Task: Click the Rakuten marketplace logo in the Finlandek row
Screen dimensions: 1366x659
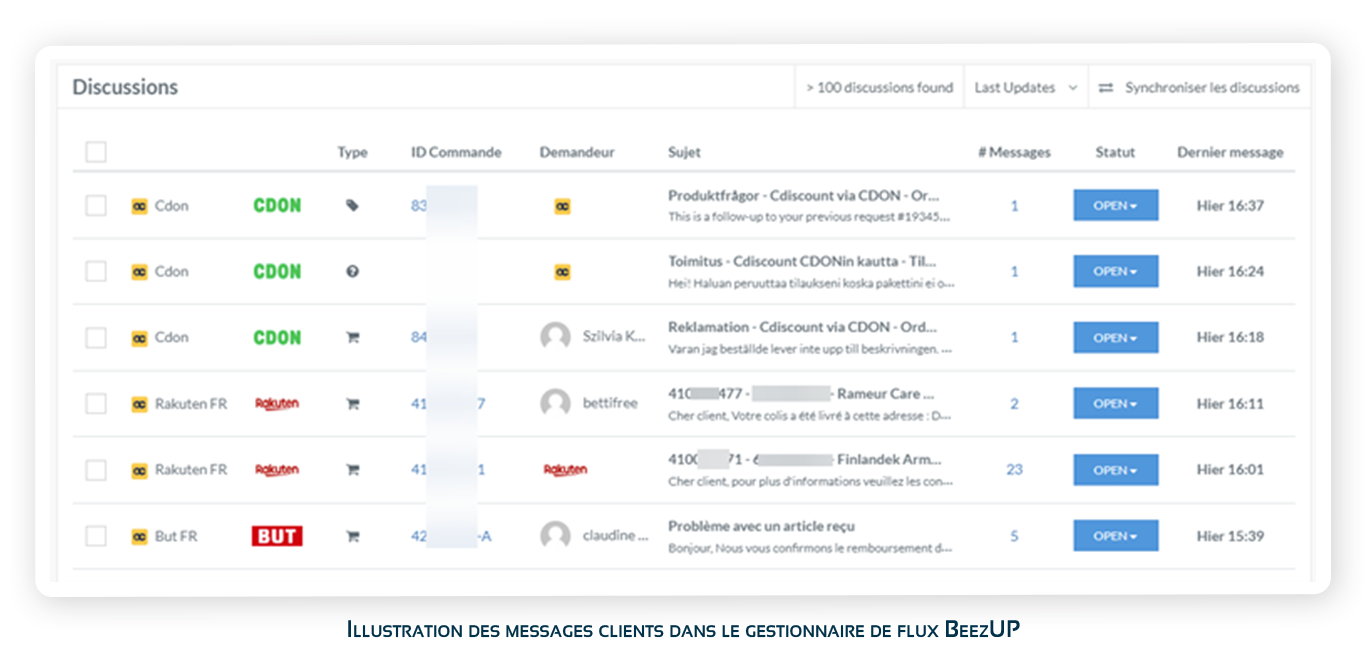Action: 277,470
